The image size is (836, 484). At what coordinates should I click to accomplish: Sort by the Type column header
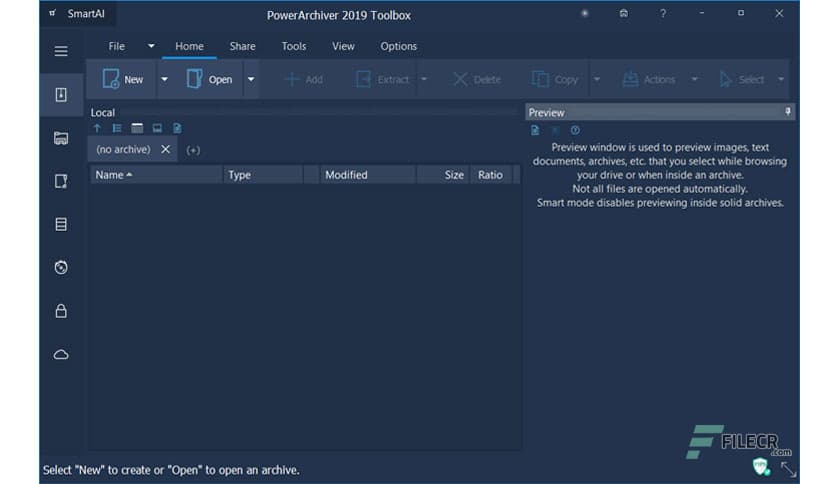(263, 175)
